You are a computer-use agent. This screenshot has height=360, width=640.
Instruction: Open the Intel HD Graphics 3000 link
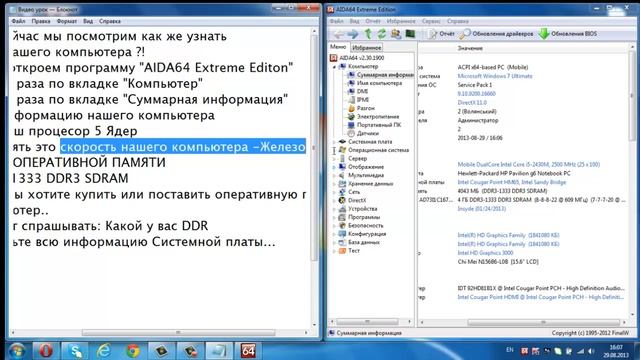point(485,253)
